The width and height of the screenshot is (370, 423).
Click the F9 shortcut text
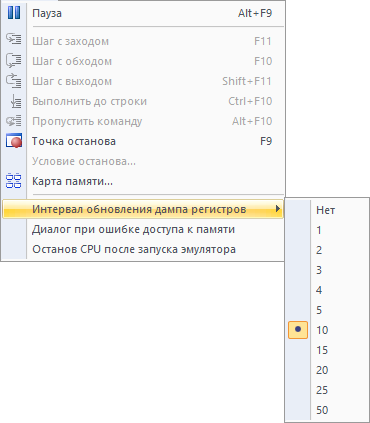(x=266, y=141)
